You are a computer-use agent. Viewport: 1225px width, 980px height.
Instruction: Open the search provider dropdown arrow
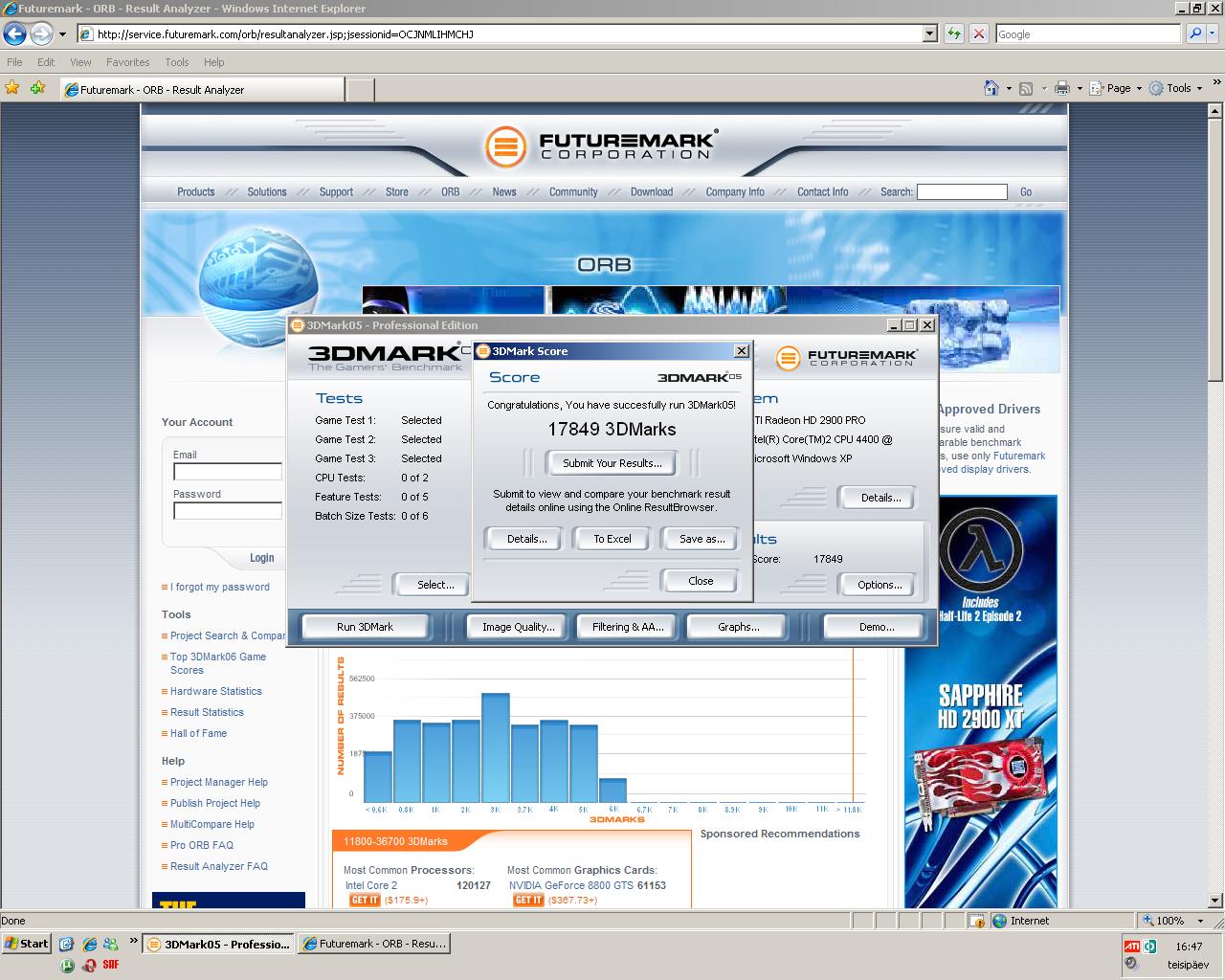1214,33
